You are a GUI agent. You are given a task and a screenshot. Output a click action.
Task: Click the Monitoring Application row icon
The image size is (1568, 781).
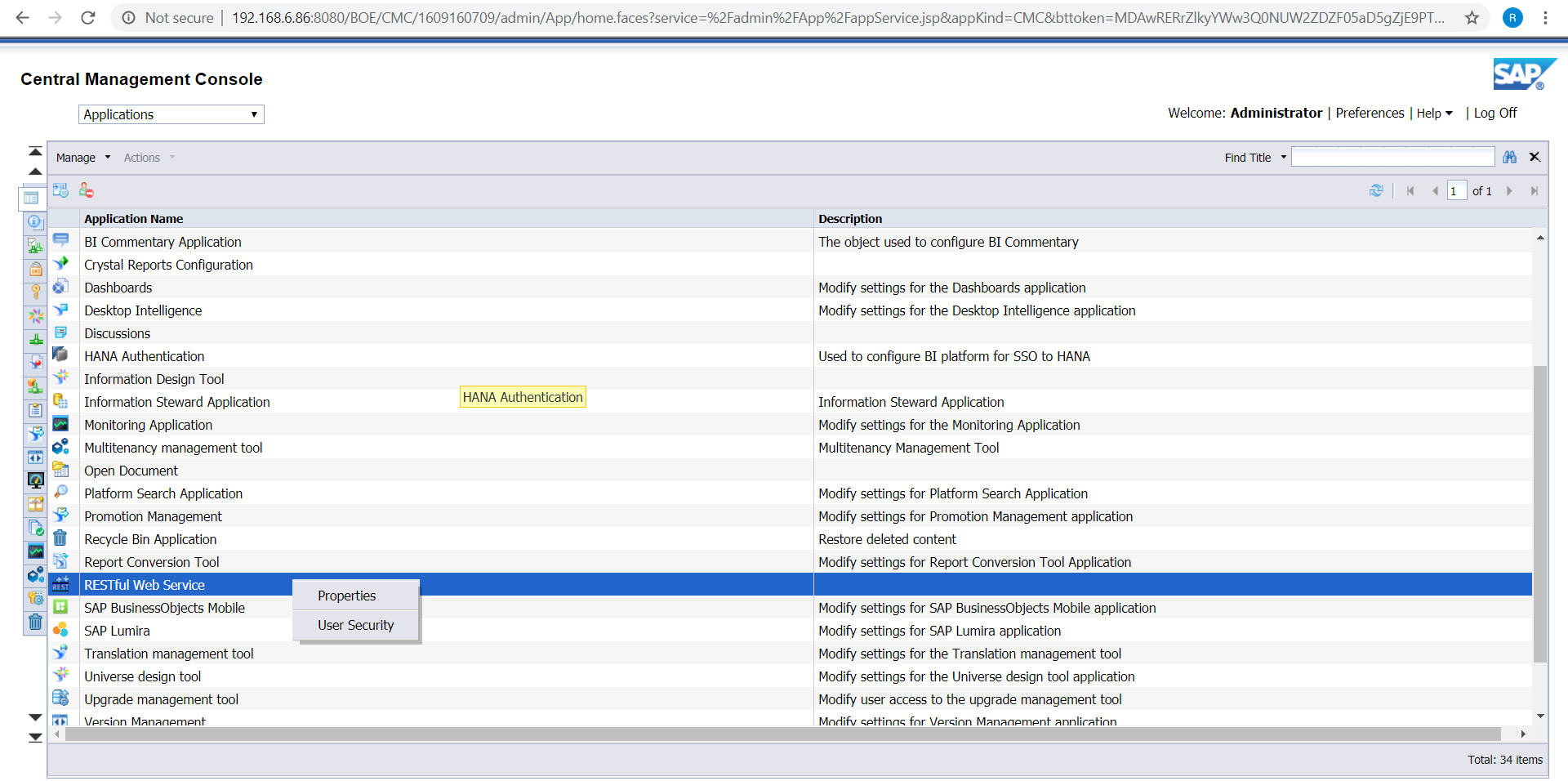(60, 424)
